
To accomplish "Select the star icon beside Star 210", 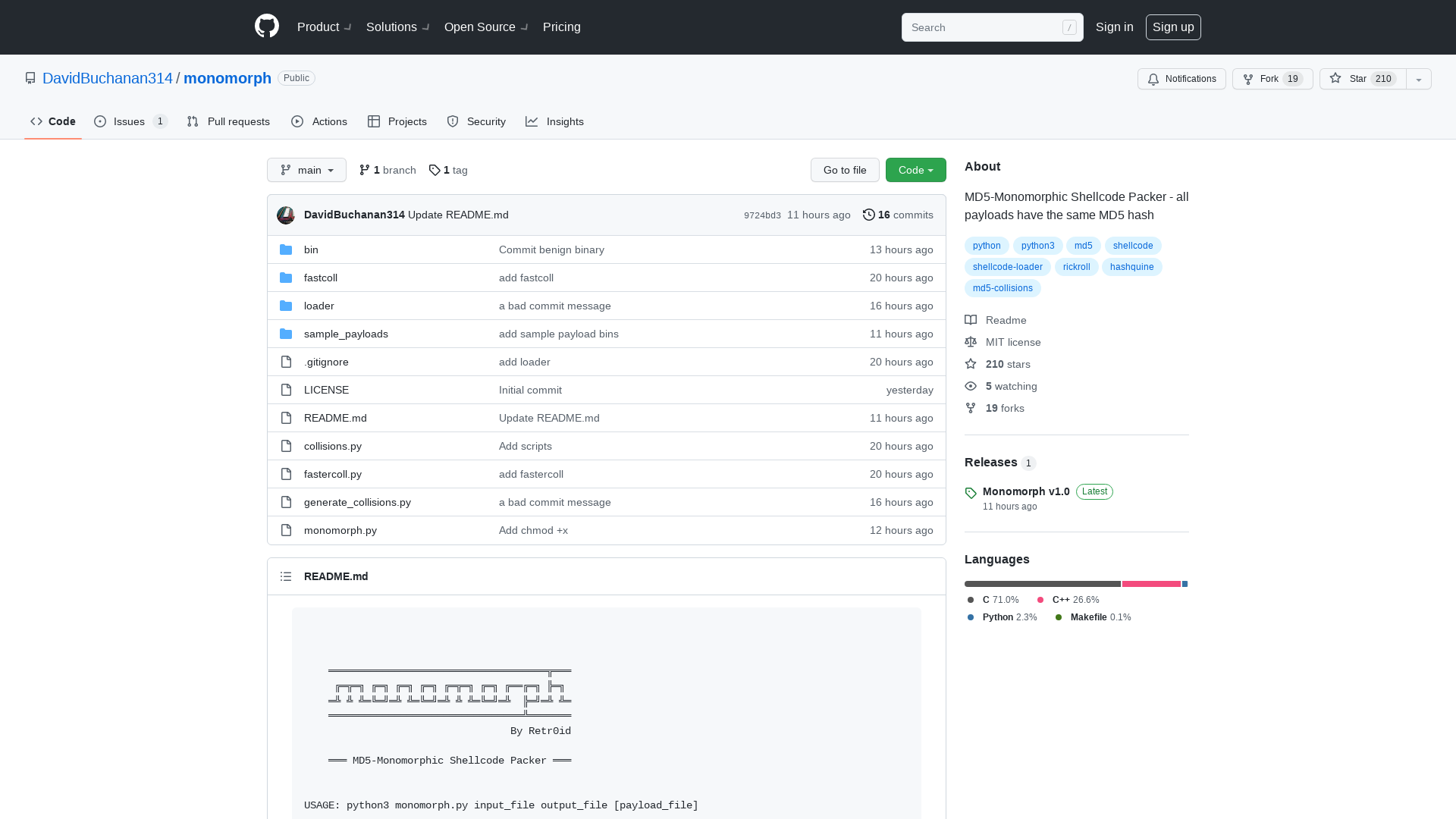I will [1335, 79].
